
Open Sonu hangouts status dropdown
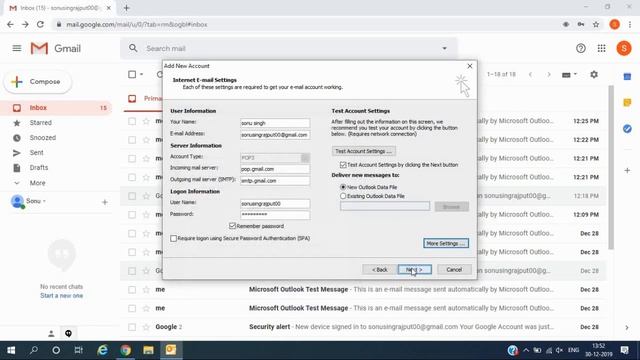coord(44,201)
